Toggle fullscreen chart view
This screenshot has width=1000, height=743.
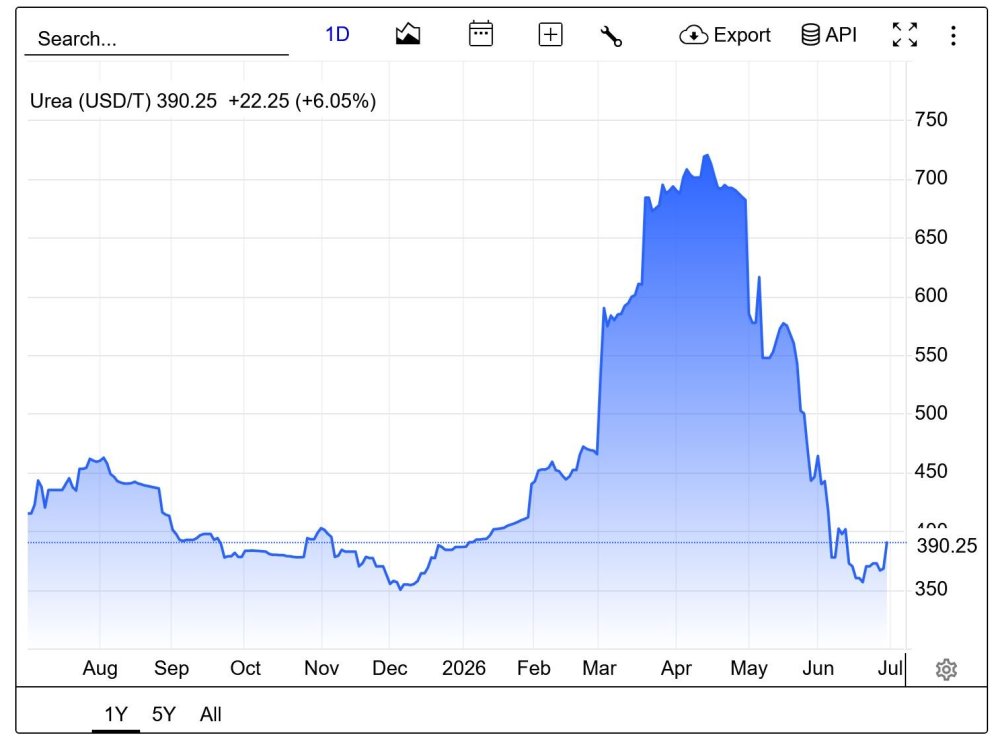coord(904,34)
